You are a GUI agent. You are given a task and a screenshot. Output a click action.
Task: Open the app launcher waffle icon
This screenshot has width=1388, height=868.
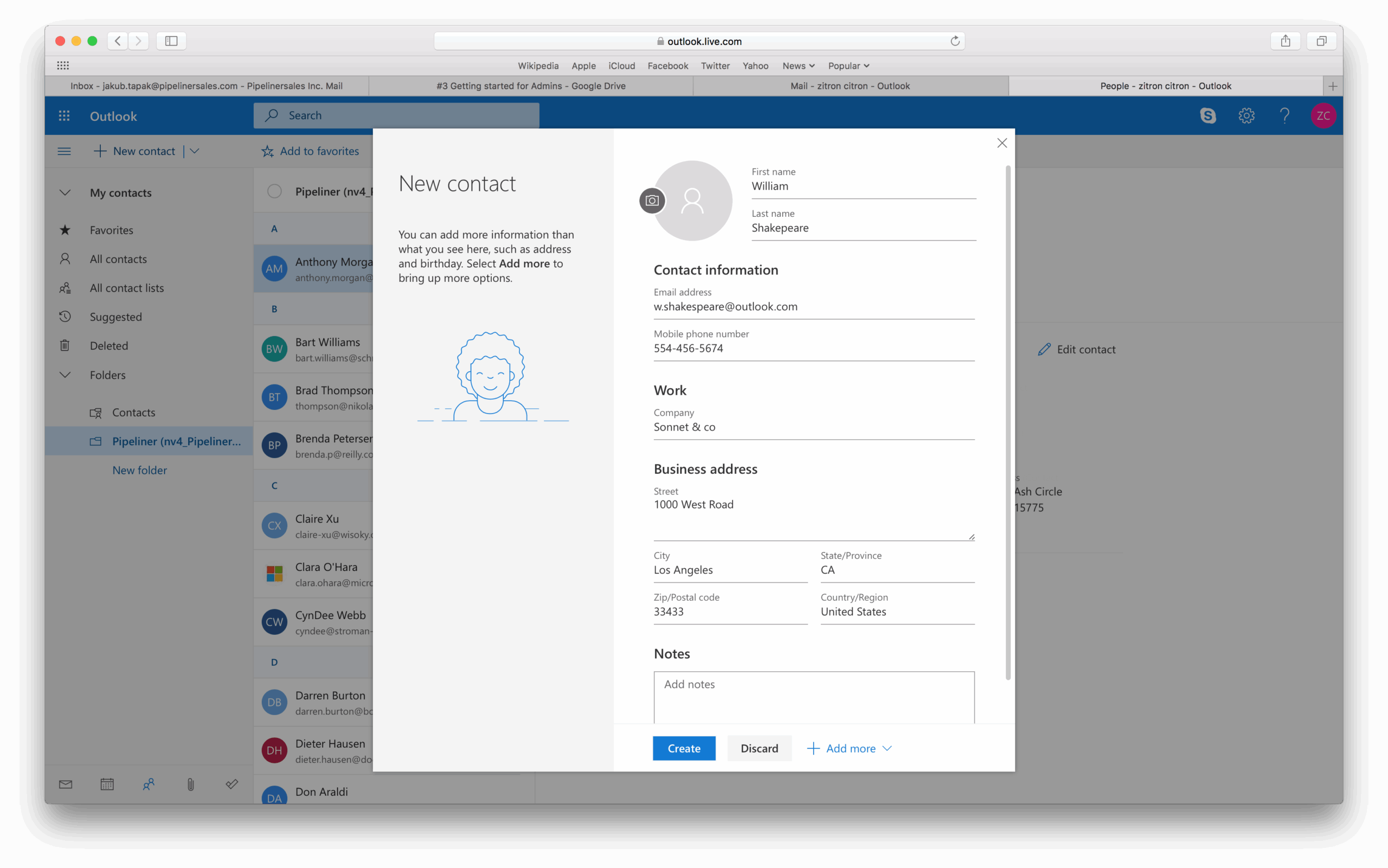point(65,116)
